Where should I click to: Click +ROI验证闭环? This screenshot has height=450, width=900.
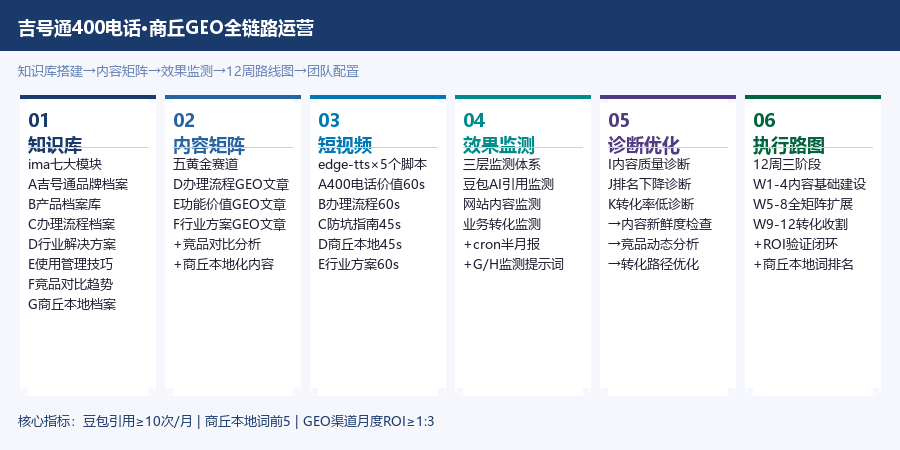(796, 244)
